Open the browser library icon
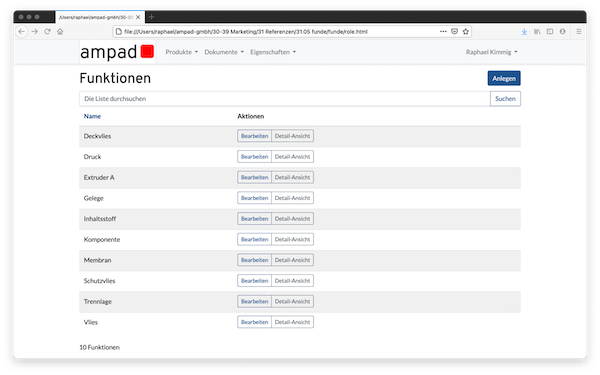The width and height of the screenshot is (600, 375). (x=537, y=31)
